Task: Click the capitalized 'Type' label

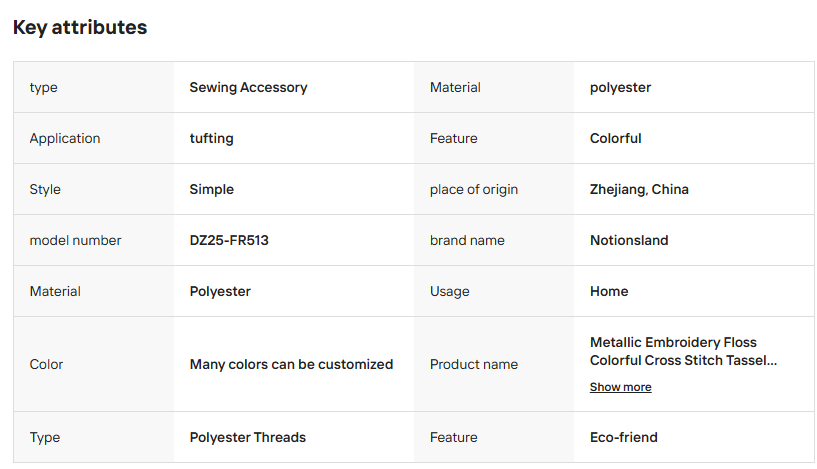Action: click(x=44, y=438)
